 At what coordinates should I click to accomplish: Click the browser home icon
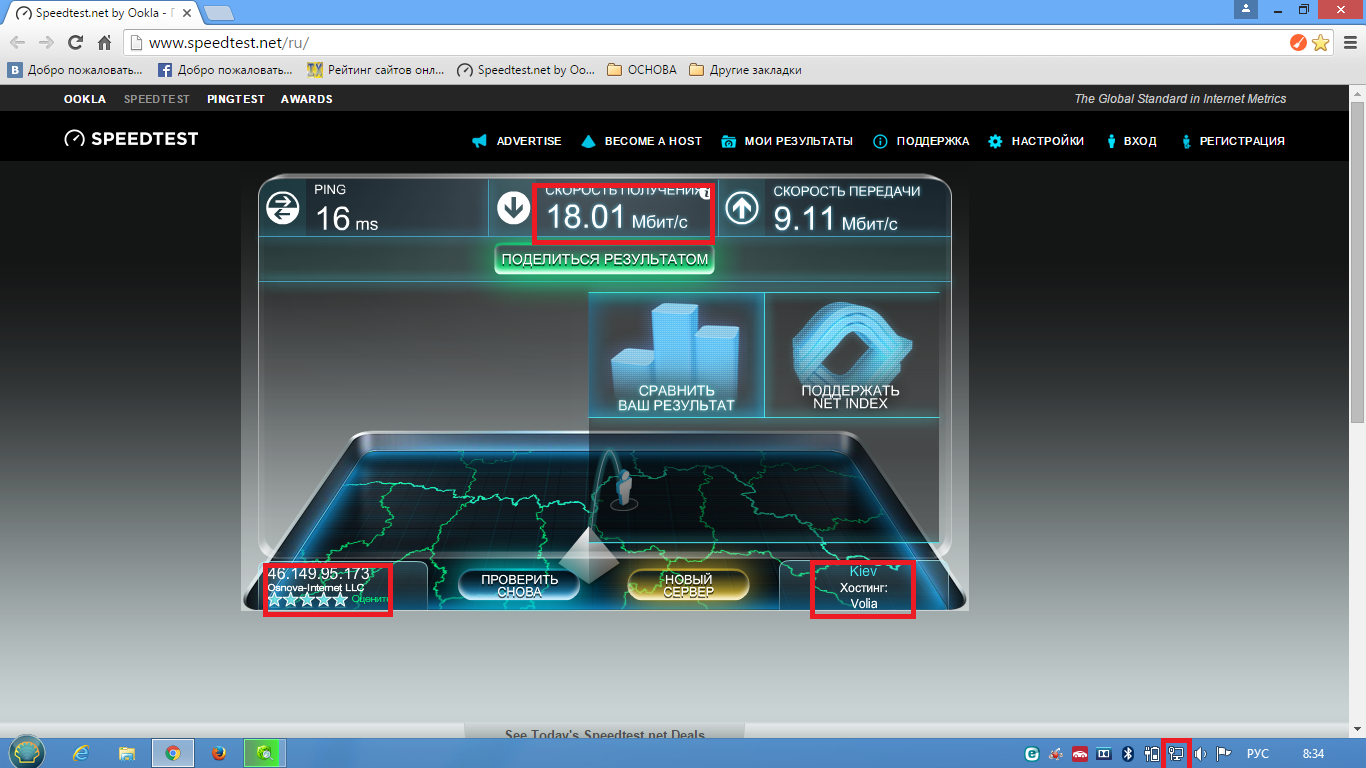pyautogui.click(x=104, y=43)
